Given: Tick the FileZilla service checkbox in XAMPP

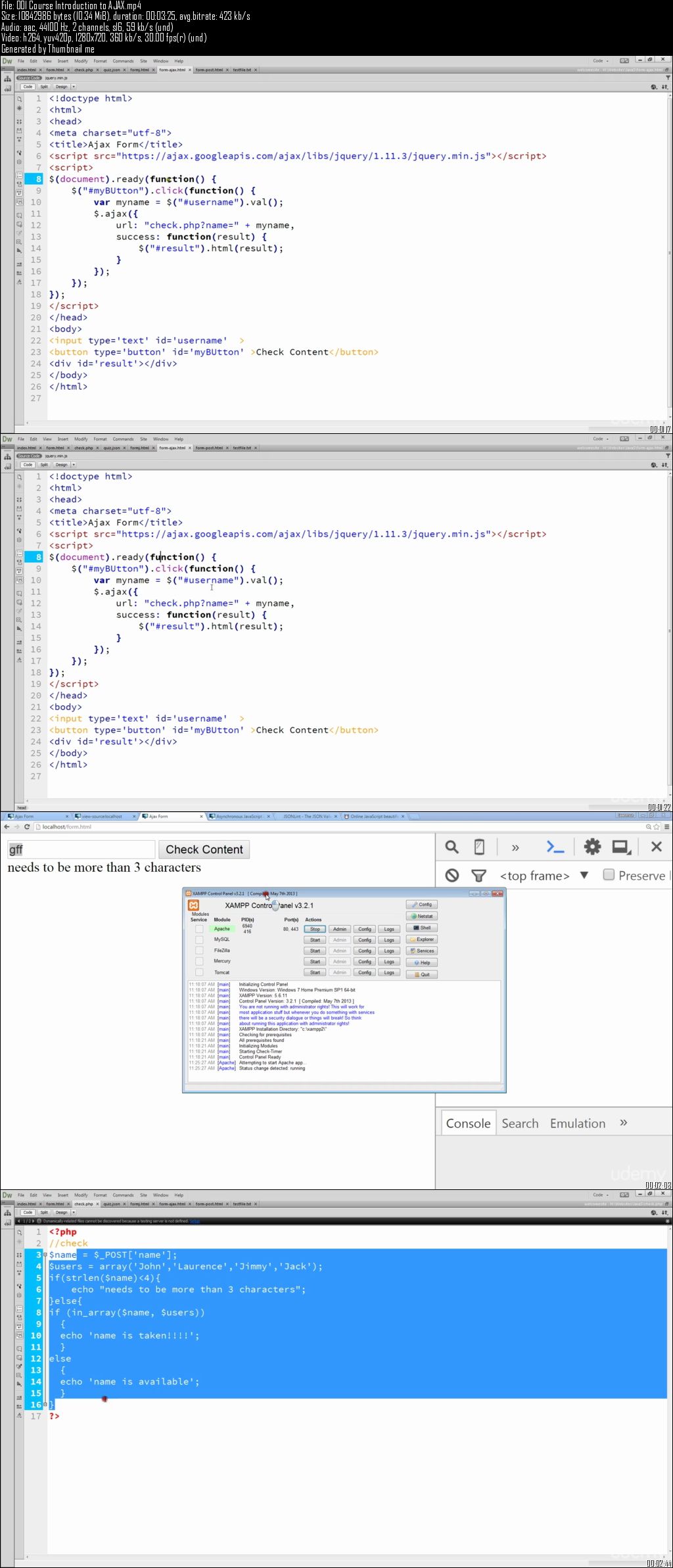Looking at the screenshot, I should click(199, 951).
